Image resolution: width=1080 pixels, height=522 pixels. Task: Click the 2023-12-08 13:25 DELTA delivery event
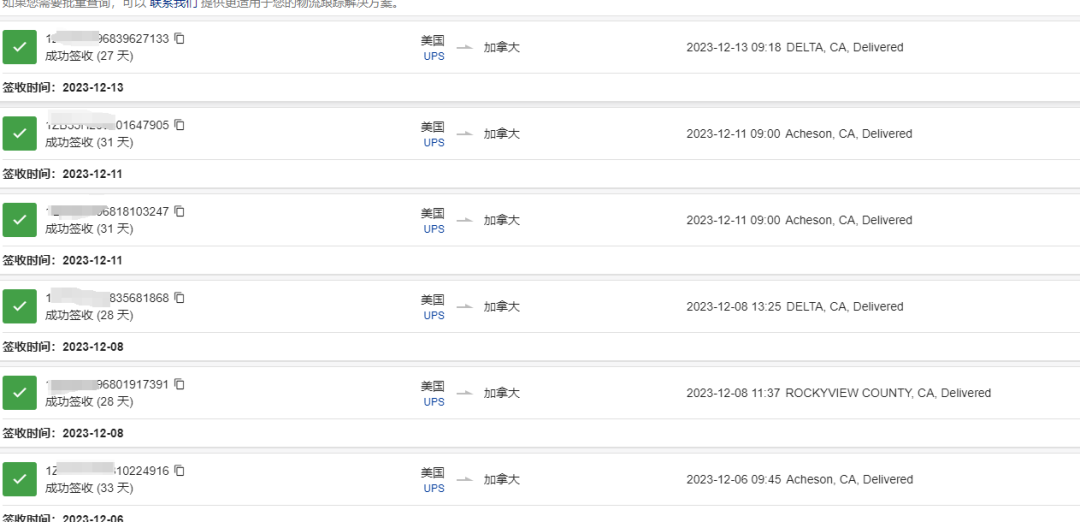tap(794, 306)
